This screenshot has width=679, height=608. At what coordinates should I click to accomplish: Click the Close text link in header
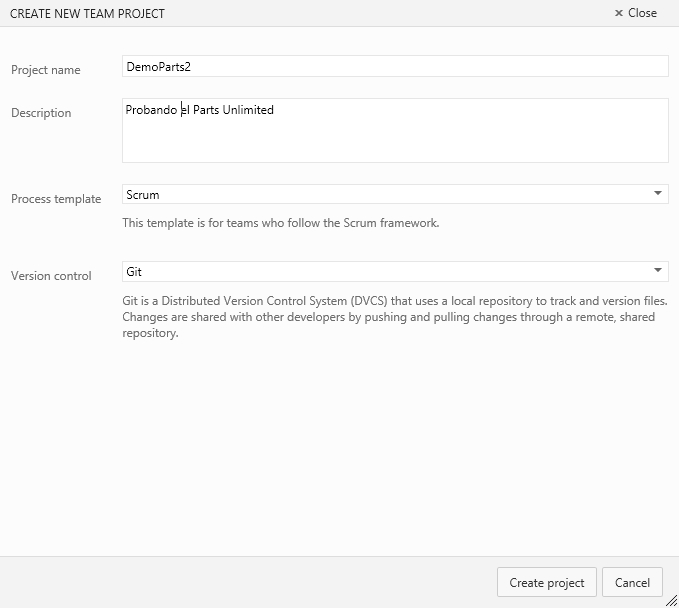(x=642, y=13)
